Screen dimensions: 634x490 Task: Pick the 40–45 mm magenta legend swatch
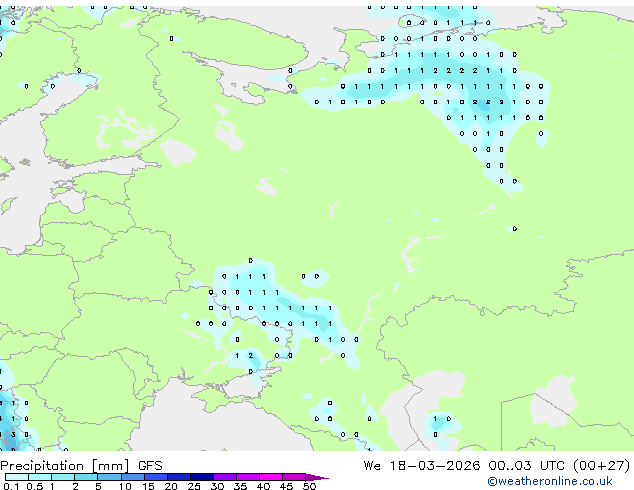pos(271,477)
